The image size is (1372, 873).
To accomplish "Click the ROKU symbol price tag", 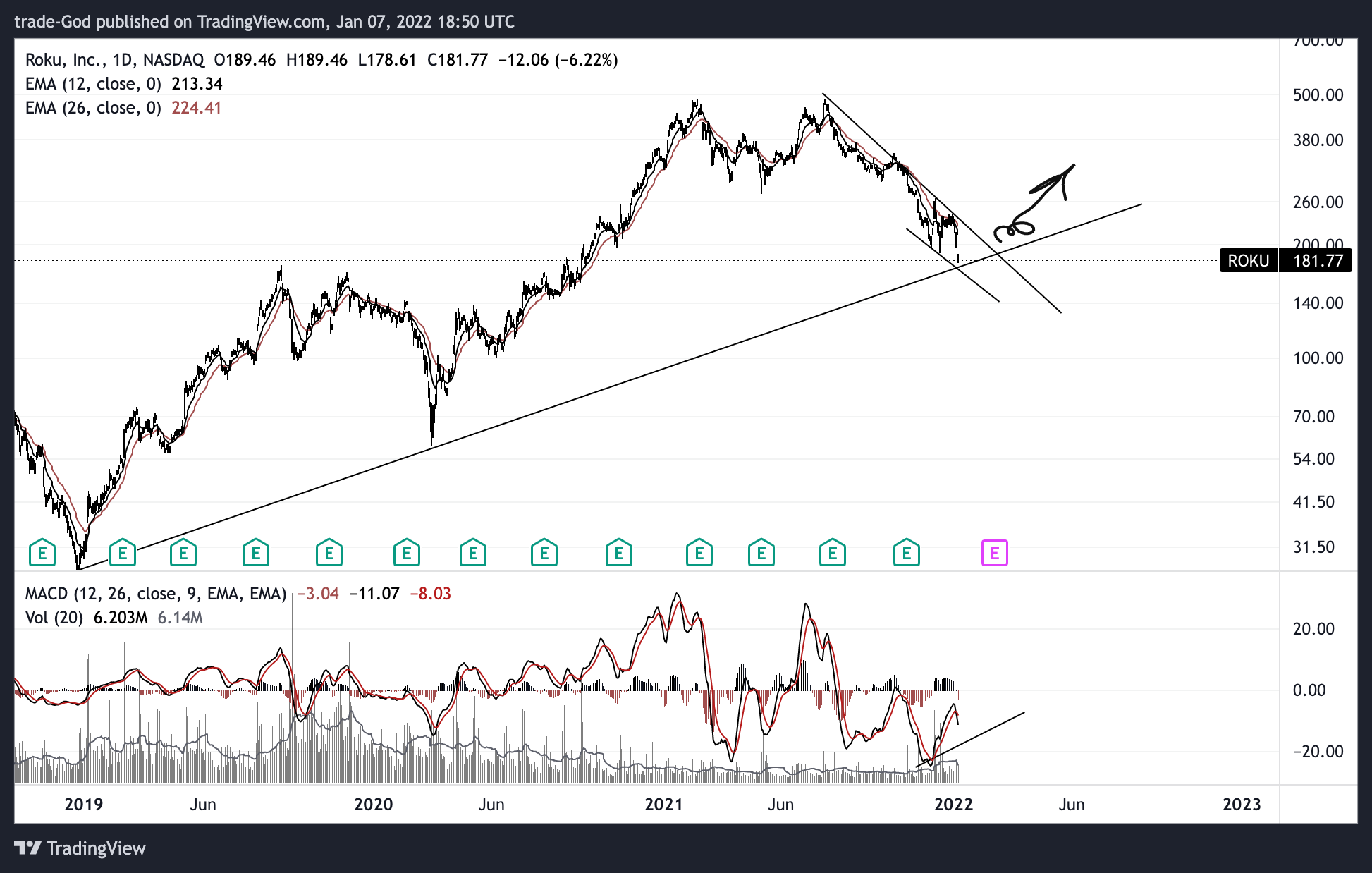I will tap(1248, 261).
